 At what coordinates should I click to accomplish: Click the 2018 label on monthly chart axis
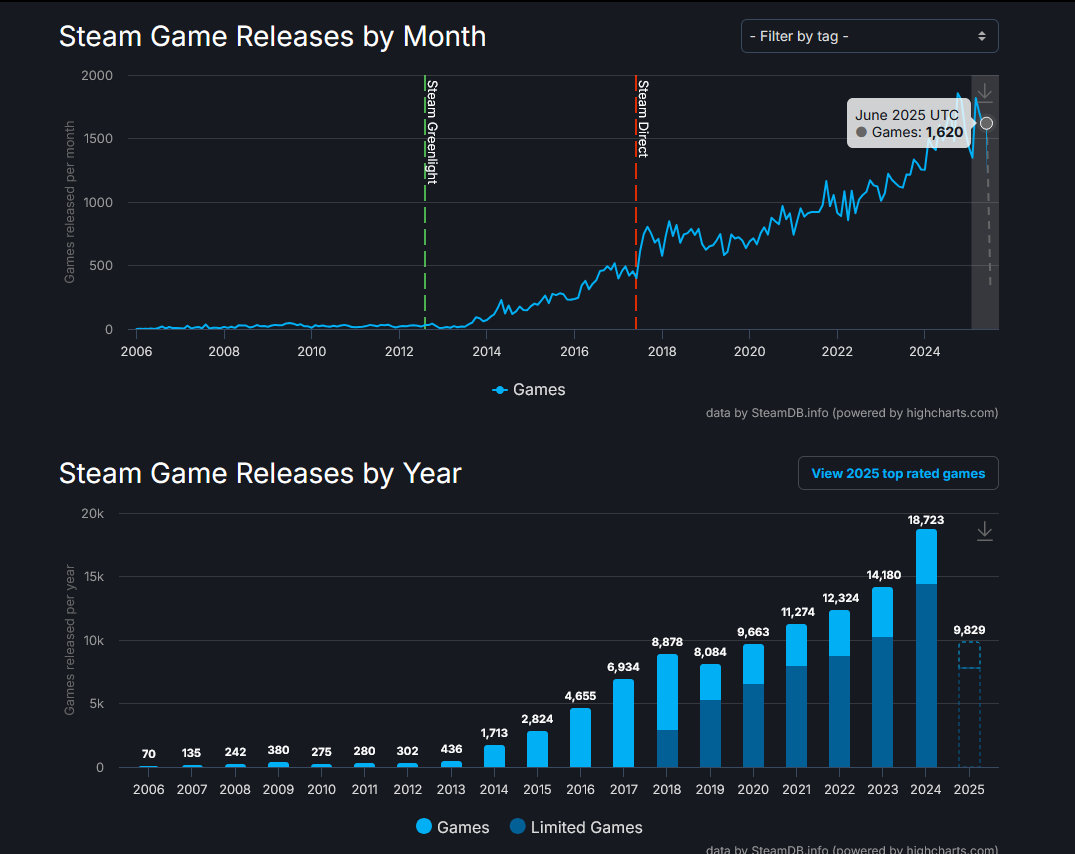pos(662,352)
